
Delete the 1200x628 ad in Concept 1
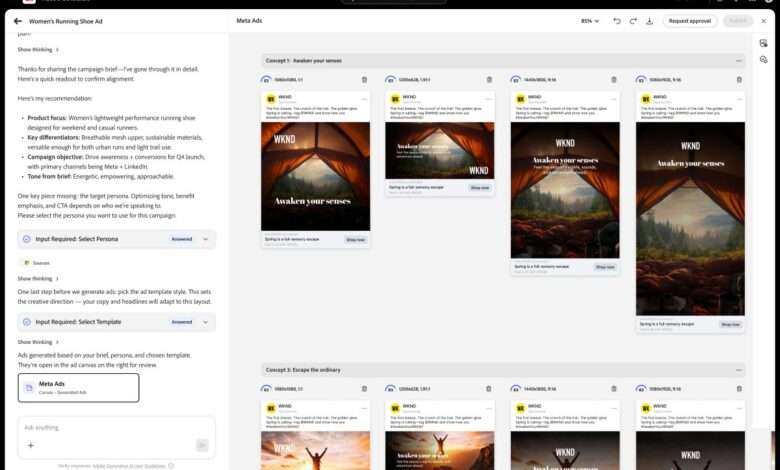point(489,80)
